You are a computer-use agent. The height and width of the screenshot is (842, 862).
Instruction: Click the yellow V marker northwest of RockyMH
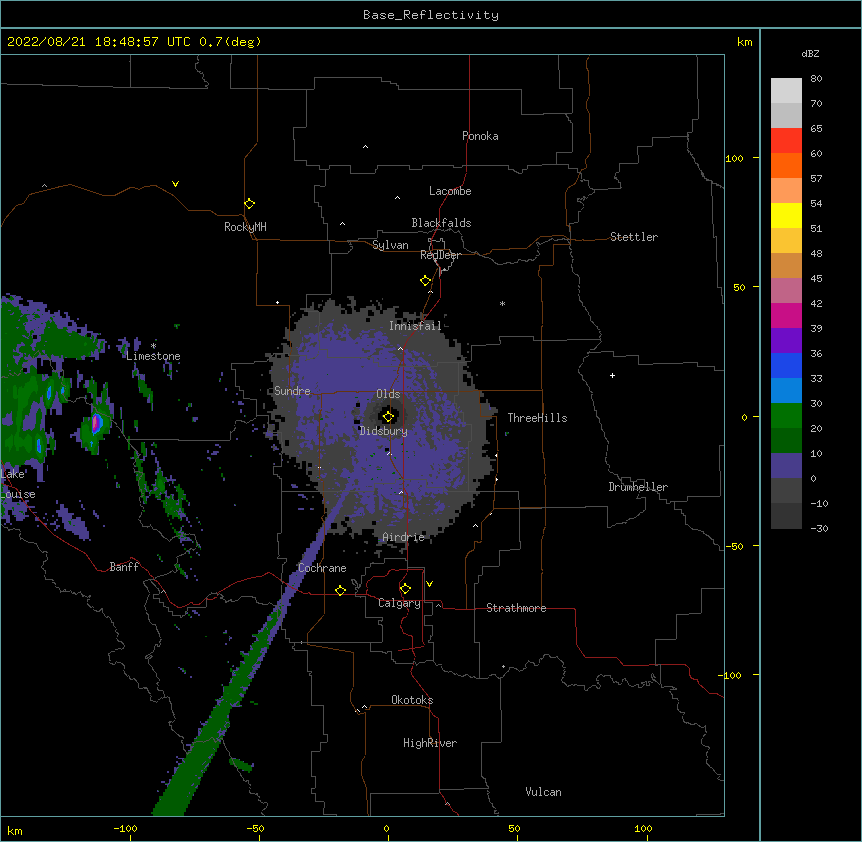[175, 184]
